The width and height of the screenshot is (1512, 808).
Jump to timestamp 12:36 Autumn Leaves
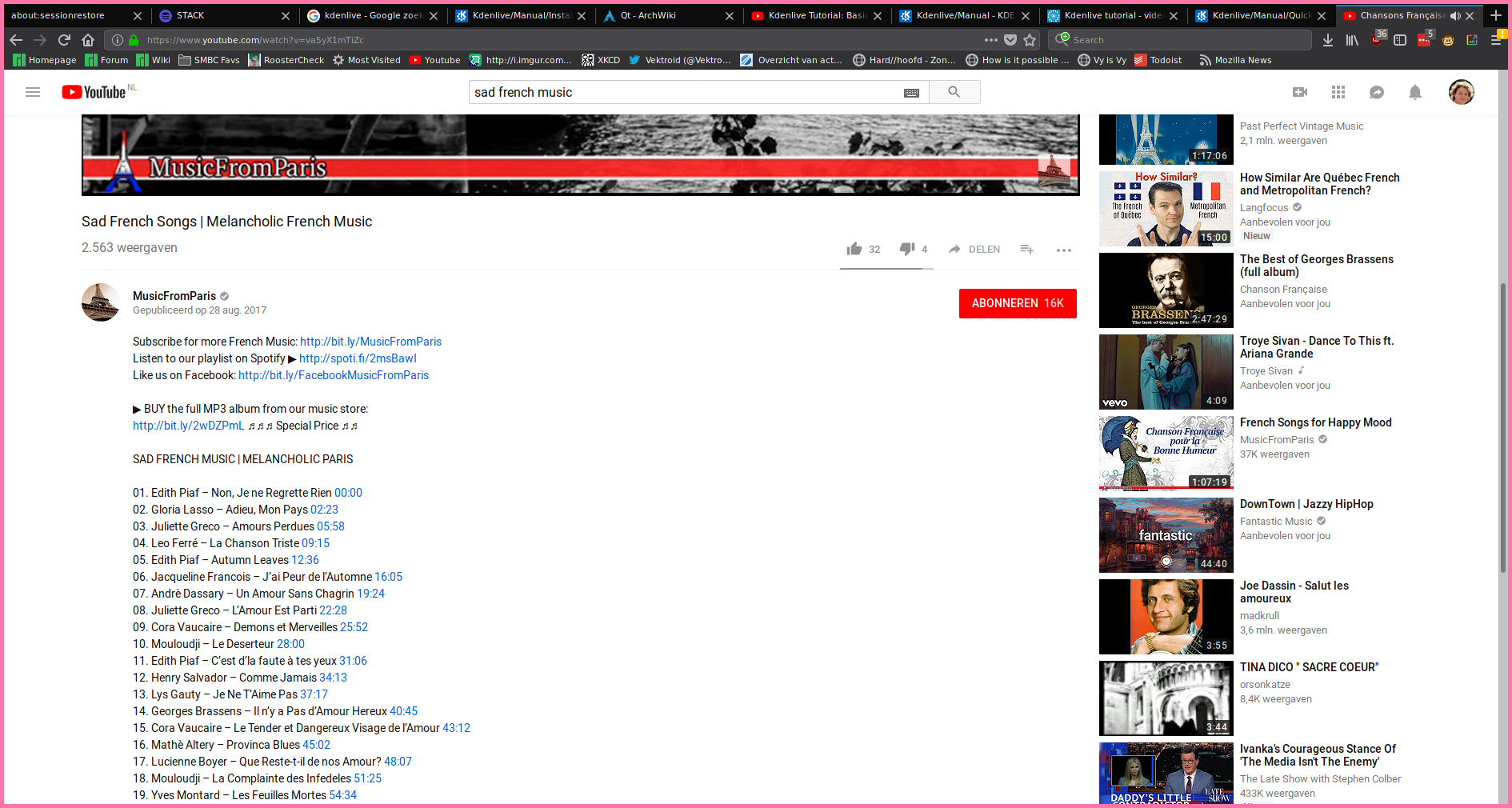305,560
